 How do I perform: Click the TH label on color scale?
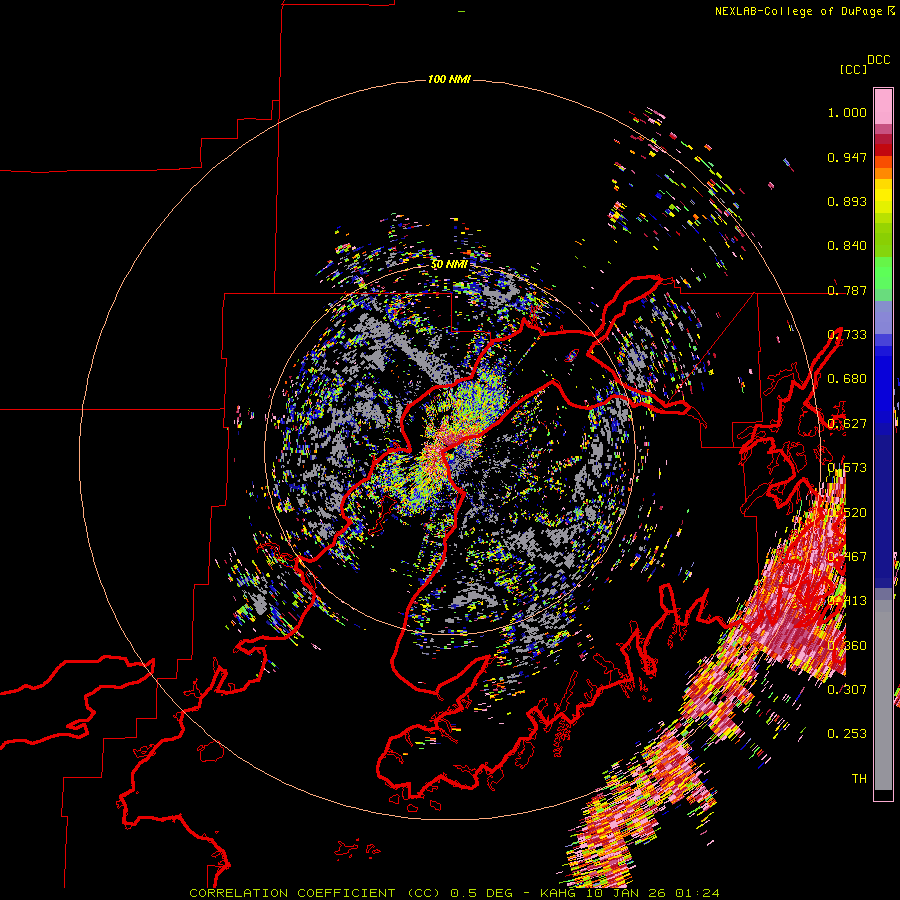click(859, 778)
